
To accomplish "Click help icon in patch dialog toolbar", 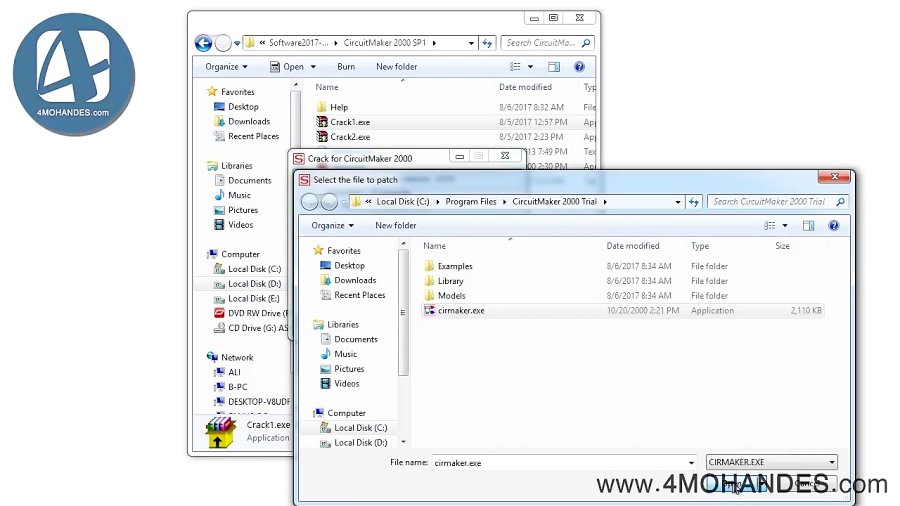I will [x=833, y=225].
